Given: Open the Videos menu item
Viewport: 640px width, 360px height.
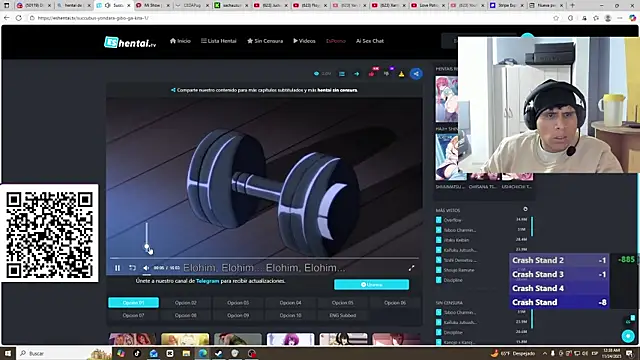Looking at the screenshot, I should point(304,41).
